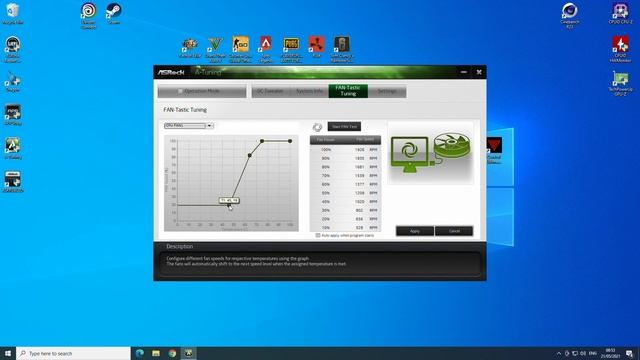Click the ENG language indicator
Image resolution: width=640 pixels, height=360 pixels.
click(593, 353)
